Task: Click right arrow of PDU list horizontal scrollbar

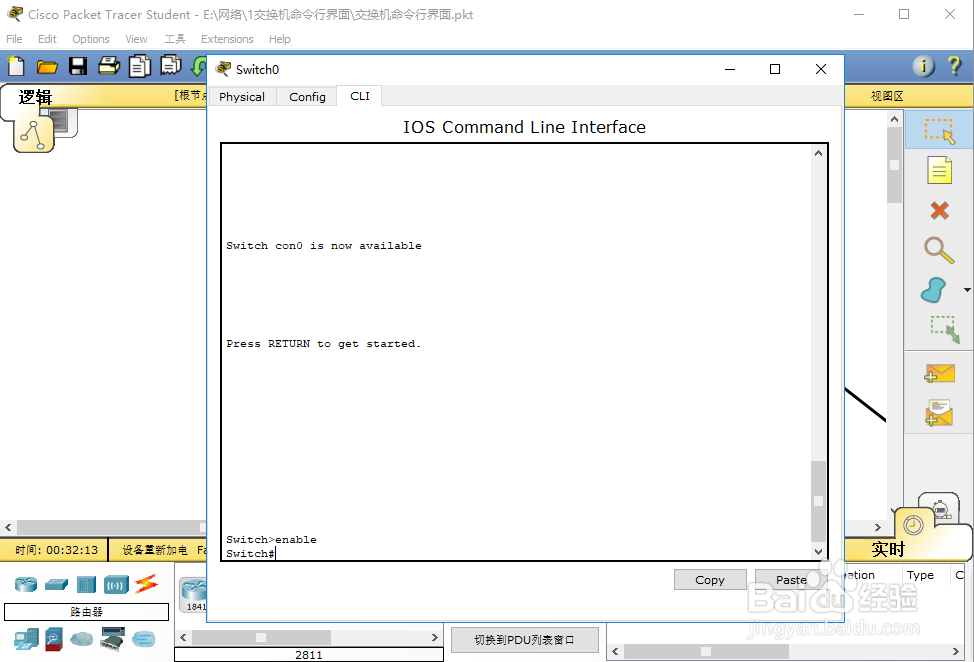Action: (955, 651)
